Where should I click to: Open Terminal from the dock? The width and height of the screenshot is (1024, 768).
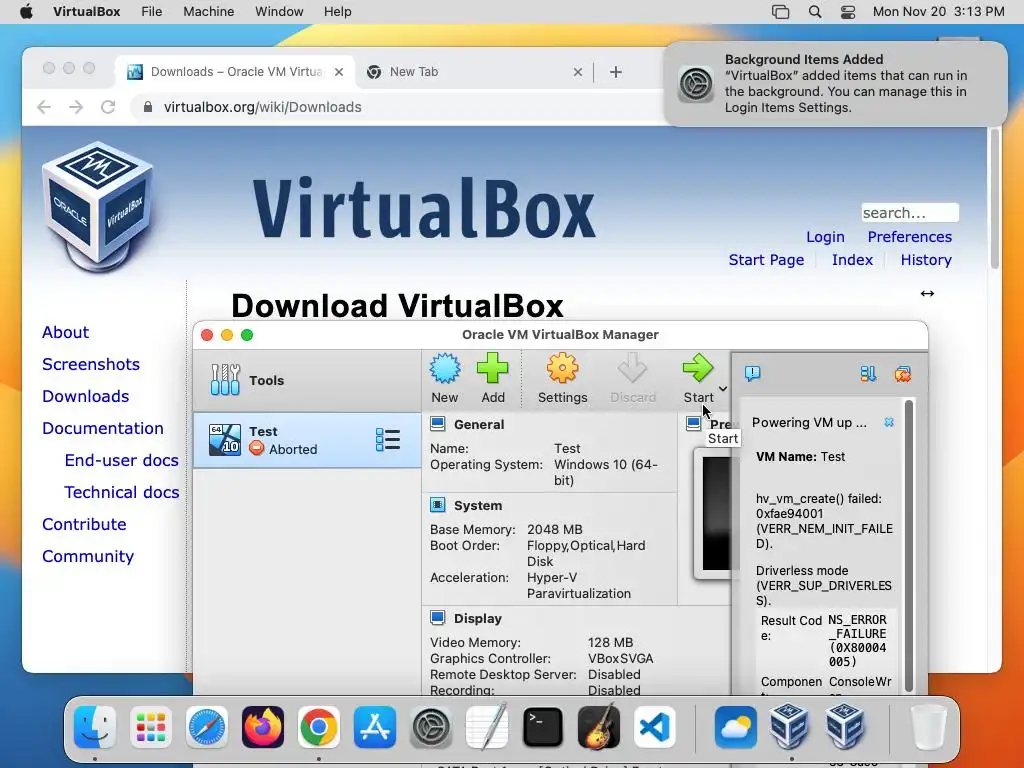tap(543, 727)
